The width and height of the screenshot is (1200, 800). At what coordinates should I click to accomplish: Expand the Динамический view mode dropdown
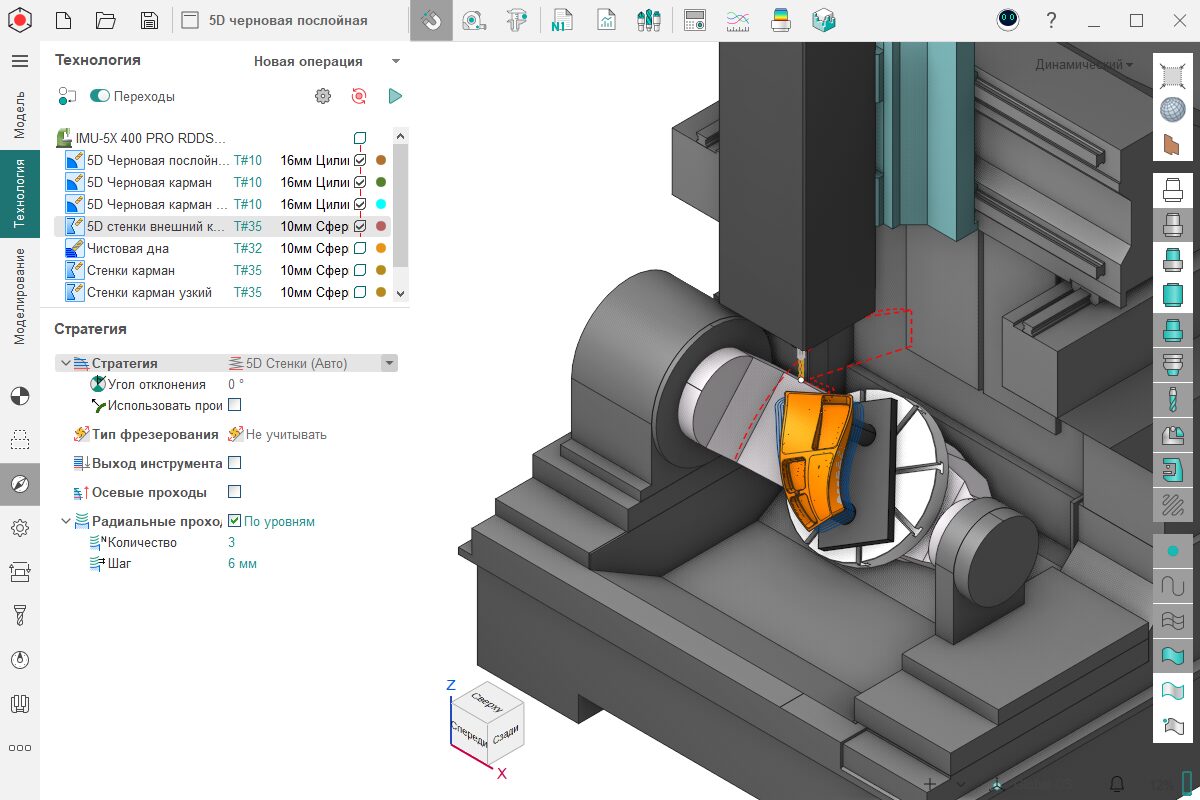[x=1084, y=65]
